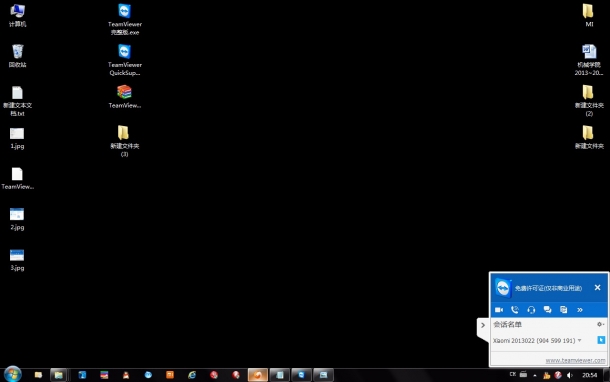Select the 回收站 Recycle Bin icon
Viewport: 610px width, 382px height.
coord(18,56)
